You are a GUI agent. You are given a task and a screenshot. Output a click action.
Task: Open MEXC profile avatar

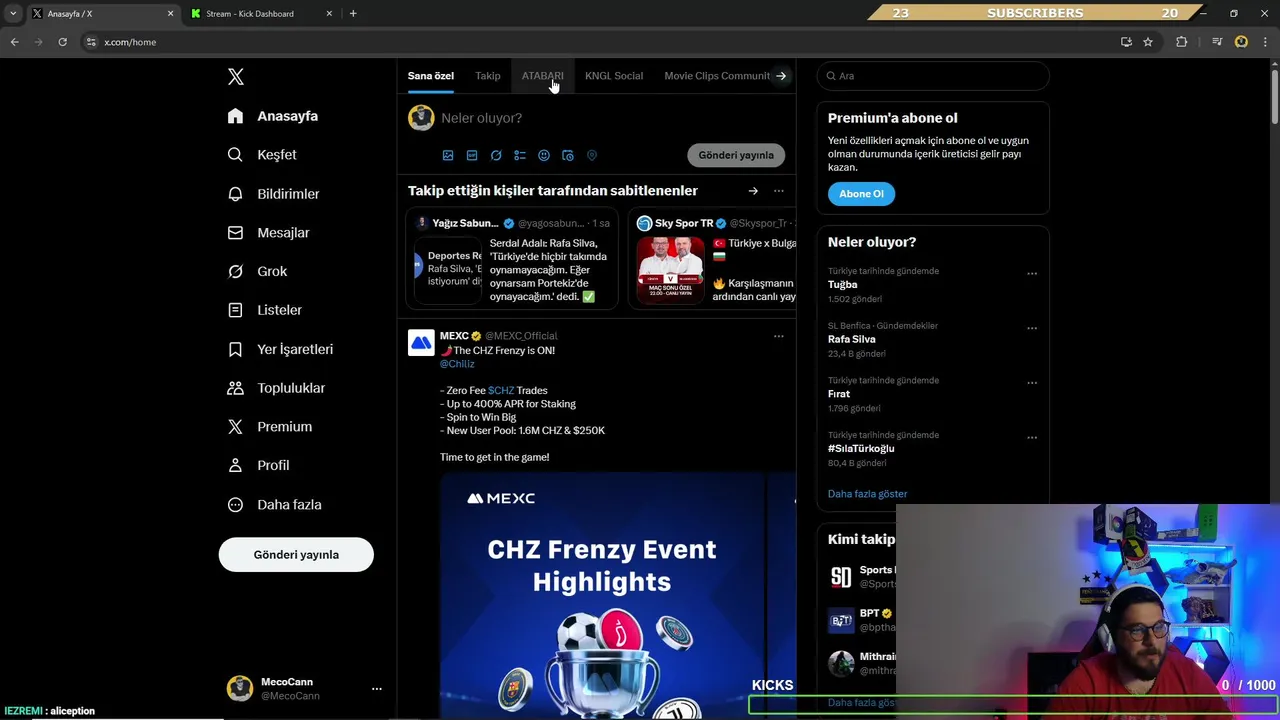click(421, 343)
